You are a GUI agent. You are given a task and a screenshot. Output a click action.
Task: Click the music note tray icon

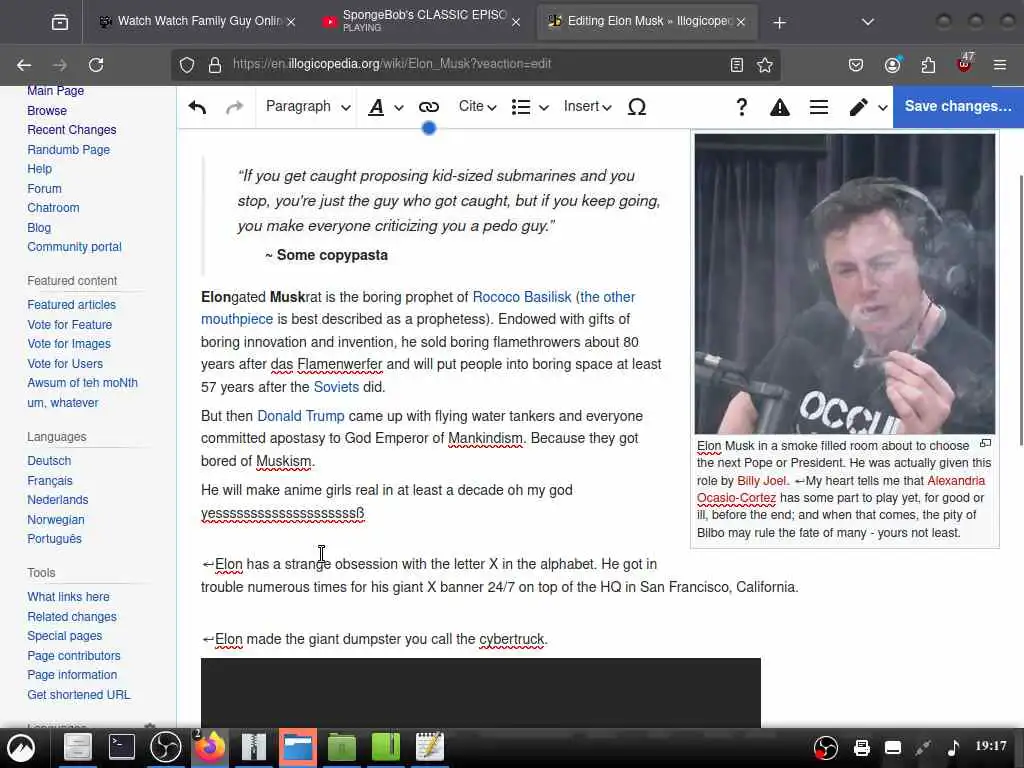[x=953, y=746]
